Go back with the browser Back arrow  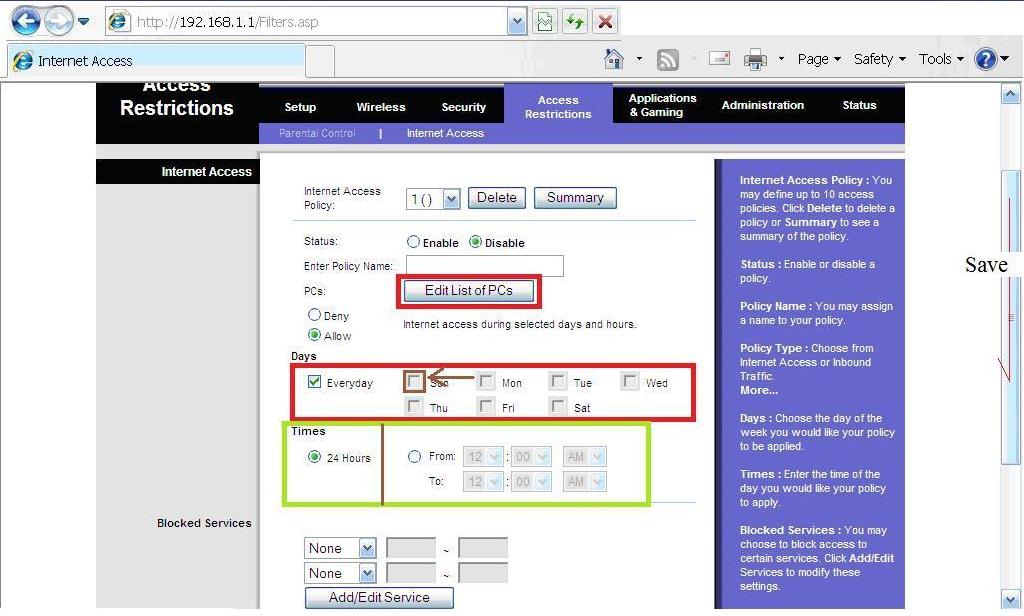(x=25, y=21)
